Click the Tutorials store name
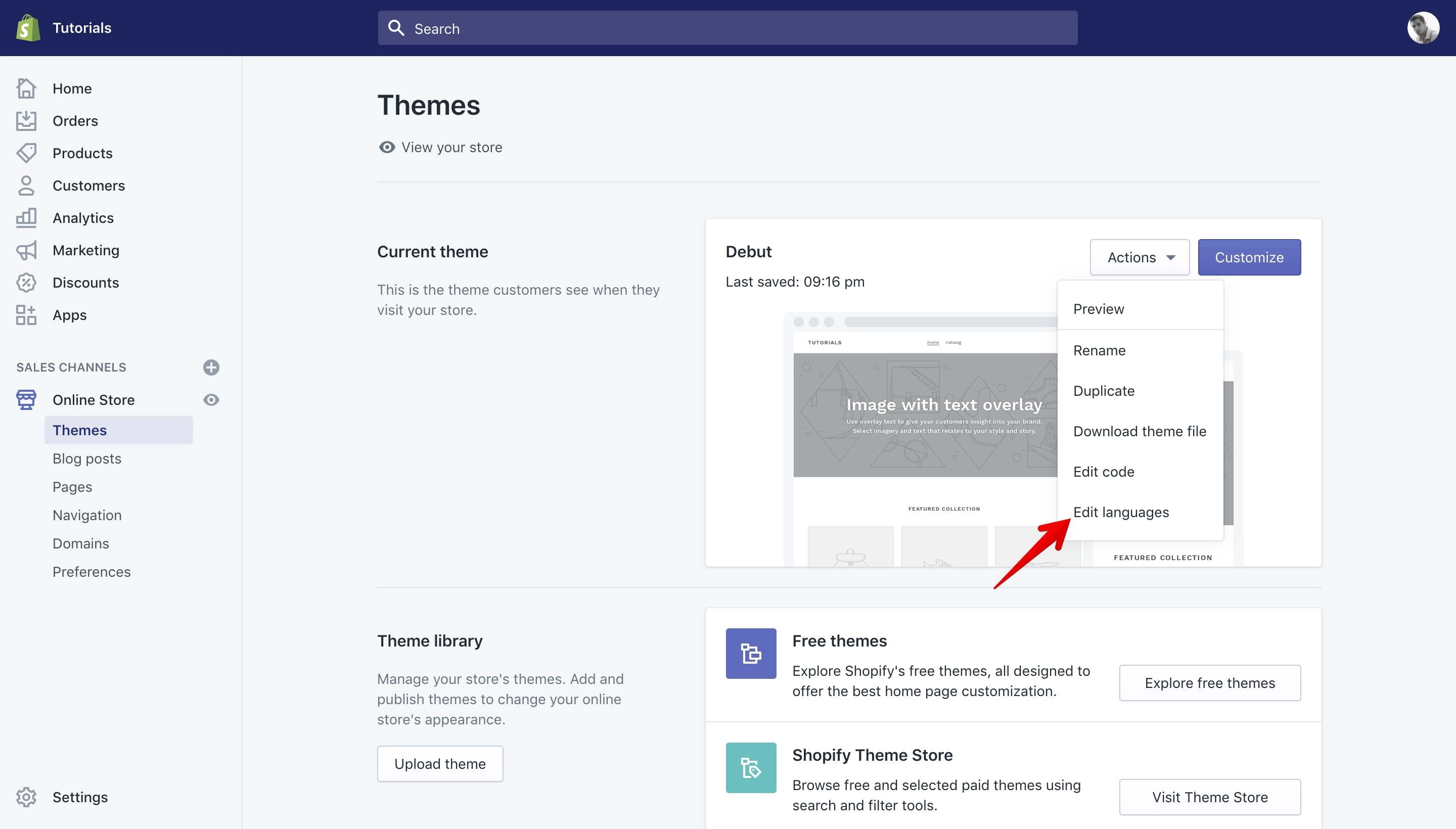The height and width of the screenshot is (829, 1456). pos(82,28)
